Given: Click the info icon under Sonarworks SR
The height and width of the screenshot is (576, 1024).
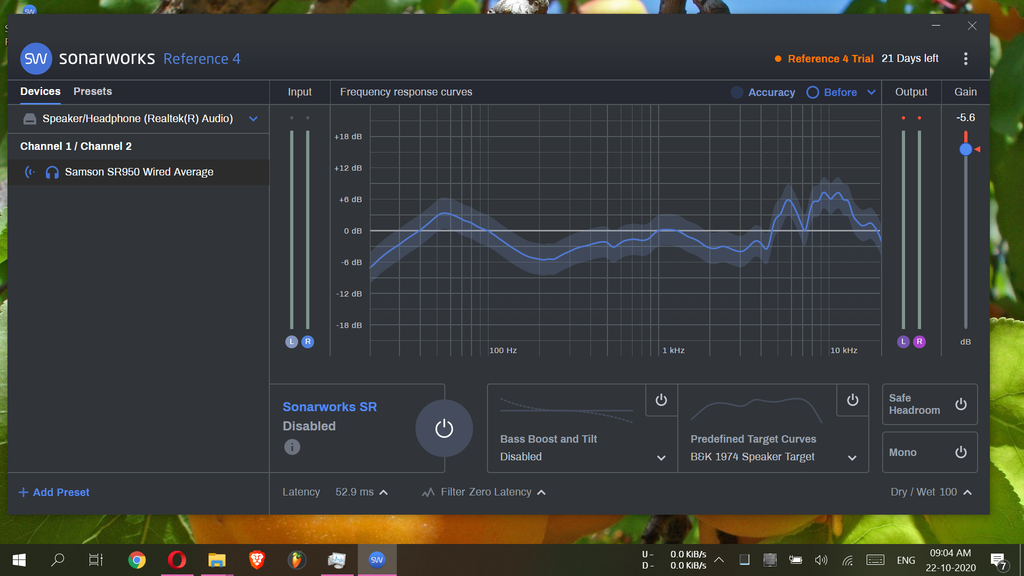Looking at the screenshot, I should [292, 447].
